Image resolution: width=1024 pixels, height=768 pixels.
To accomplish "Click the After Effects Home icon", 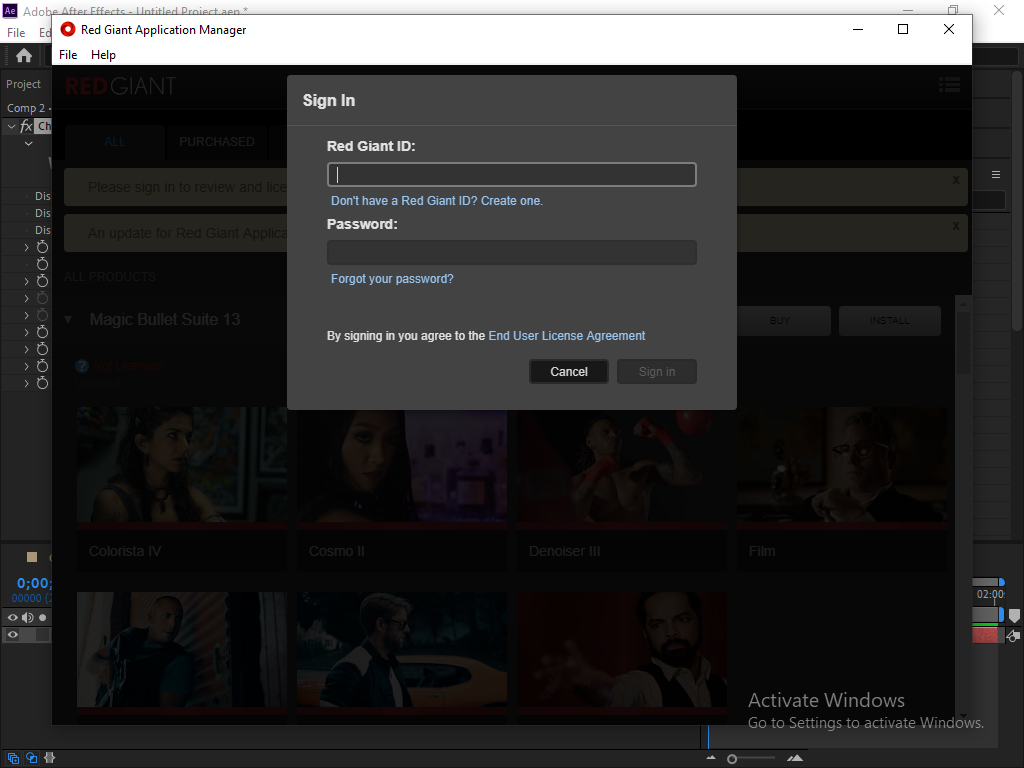I will [x=24, y=56].
